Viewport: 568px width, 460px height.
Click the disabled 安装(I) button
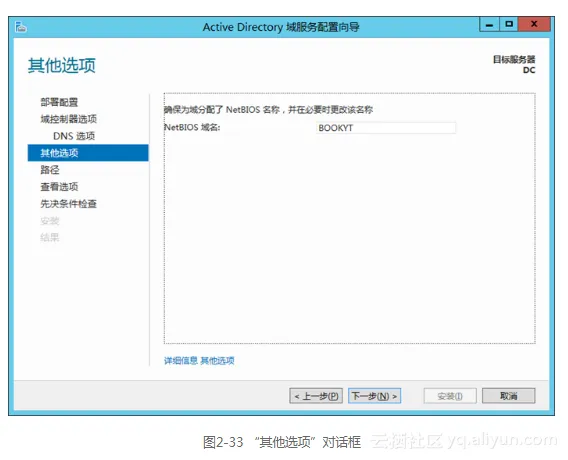tap(450, 396)
